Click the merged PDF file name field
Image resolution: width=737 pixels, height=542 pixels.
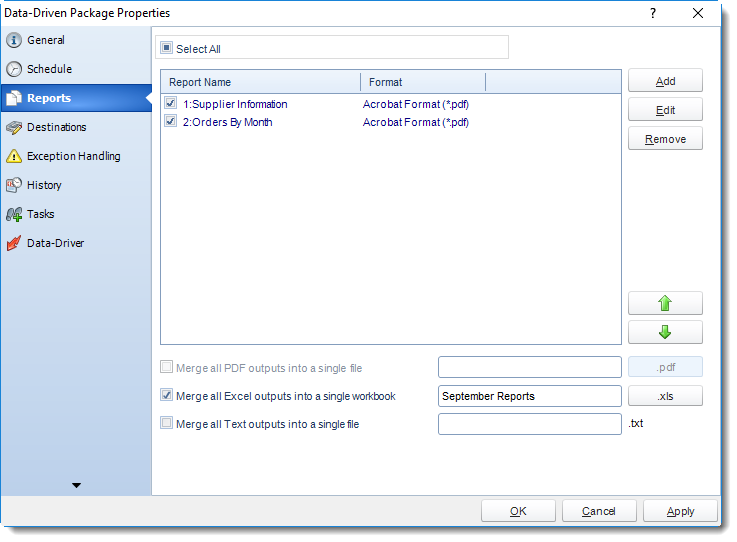530,367
